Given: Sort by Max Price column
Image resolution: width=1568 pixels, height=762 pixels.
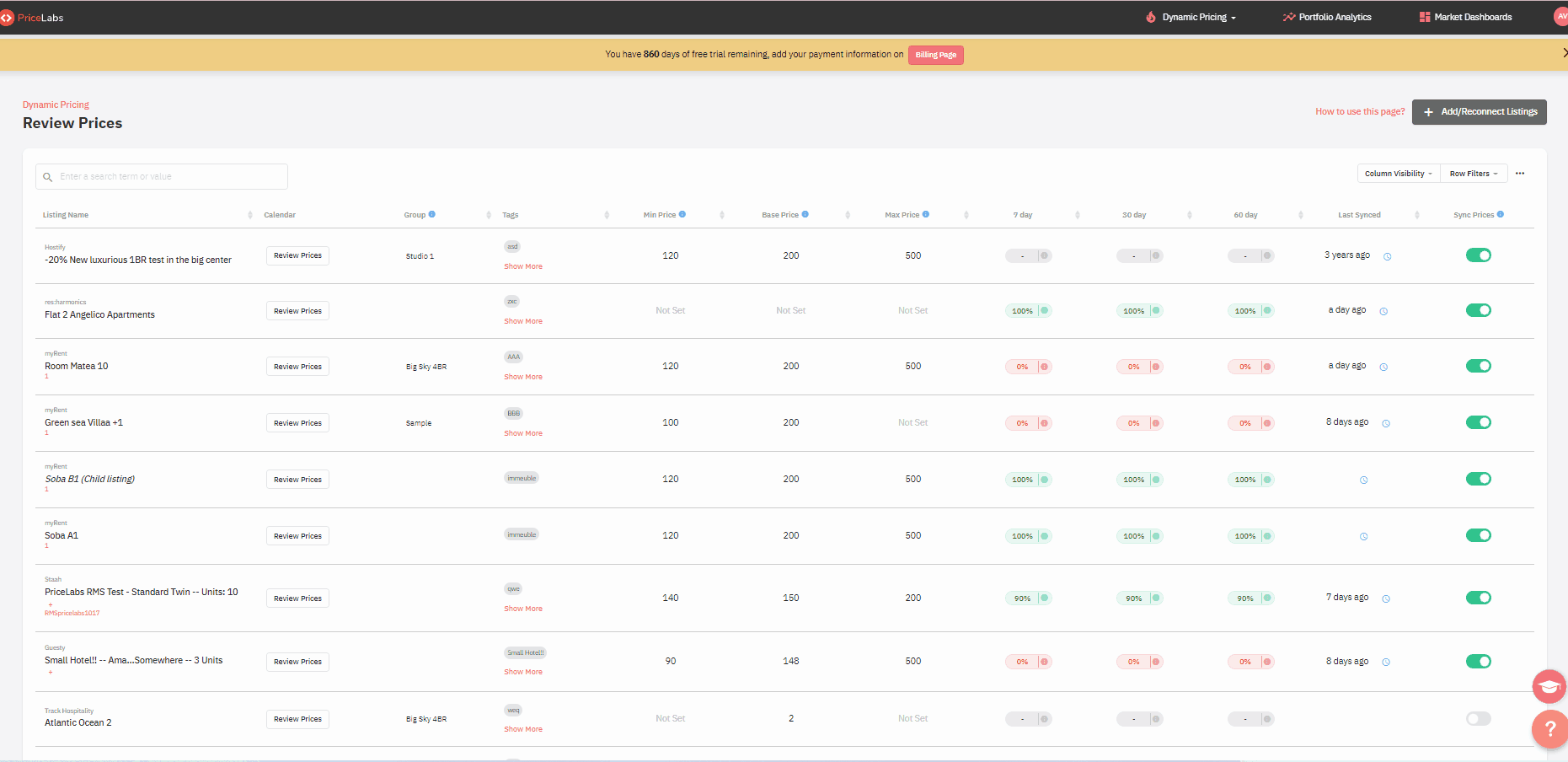Looking at the screenshot, I should [x=966, y=215].
